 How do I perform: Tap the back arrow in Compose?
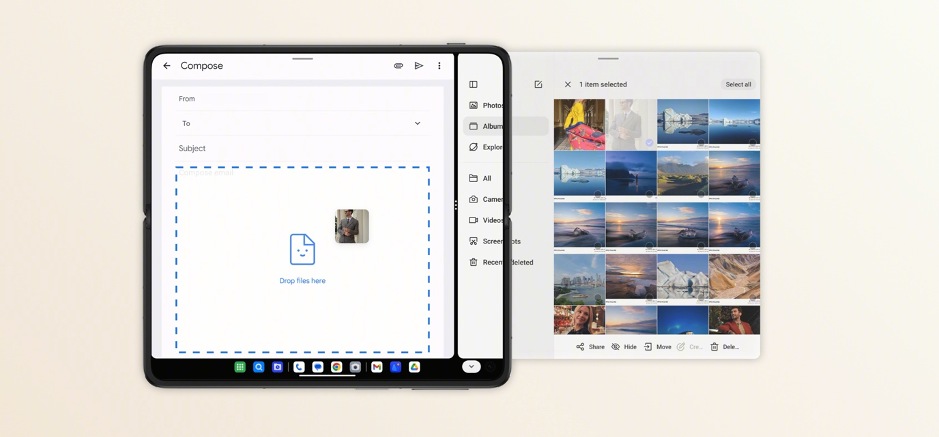pyautogui.click(x=167, y=66)
